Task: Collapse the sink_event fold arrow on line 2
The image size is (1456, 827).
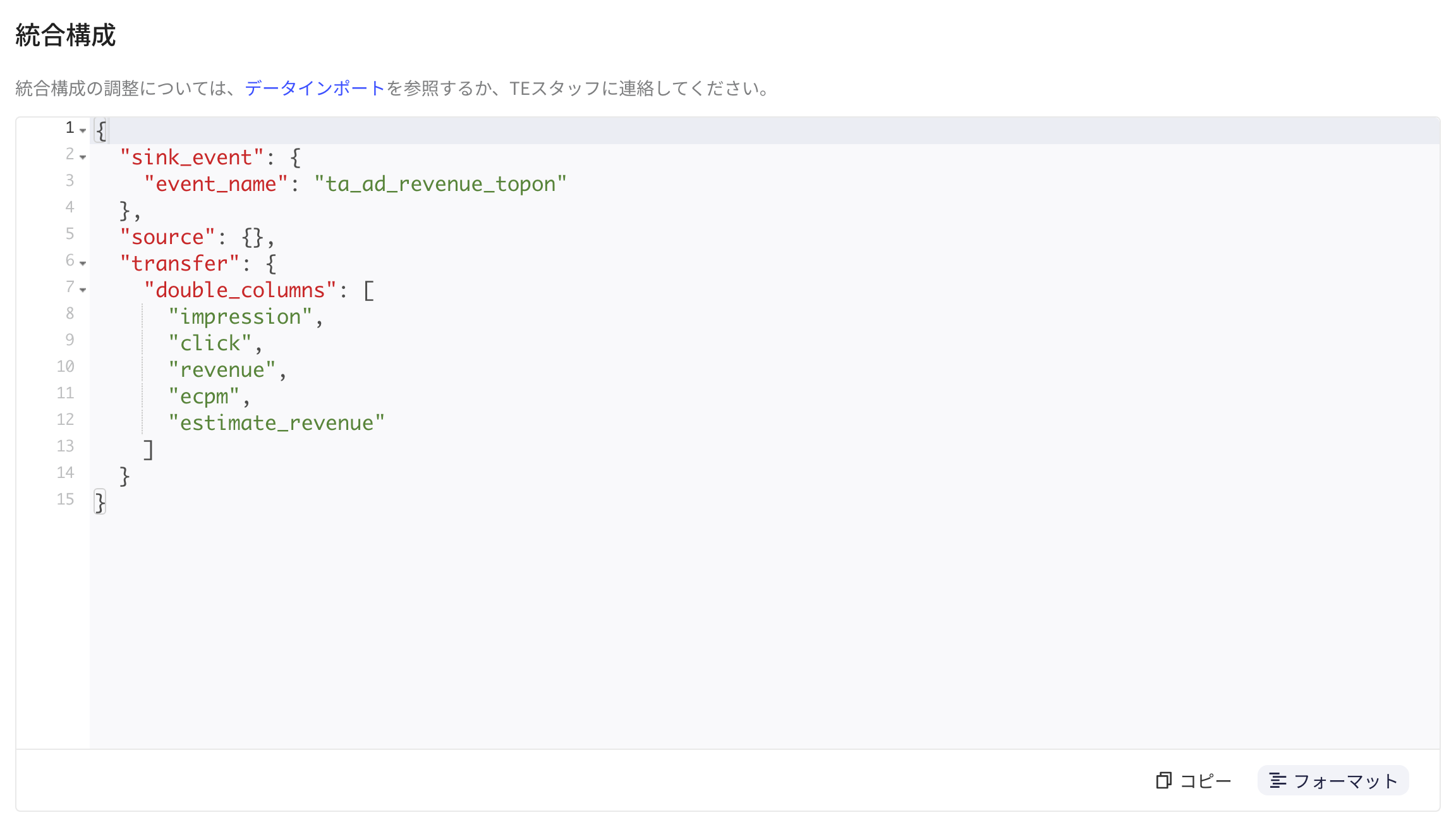Action: 83,157
